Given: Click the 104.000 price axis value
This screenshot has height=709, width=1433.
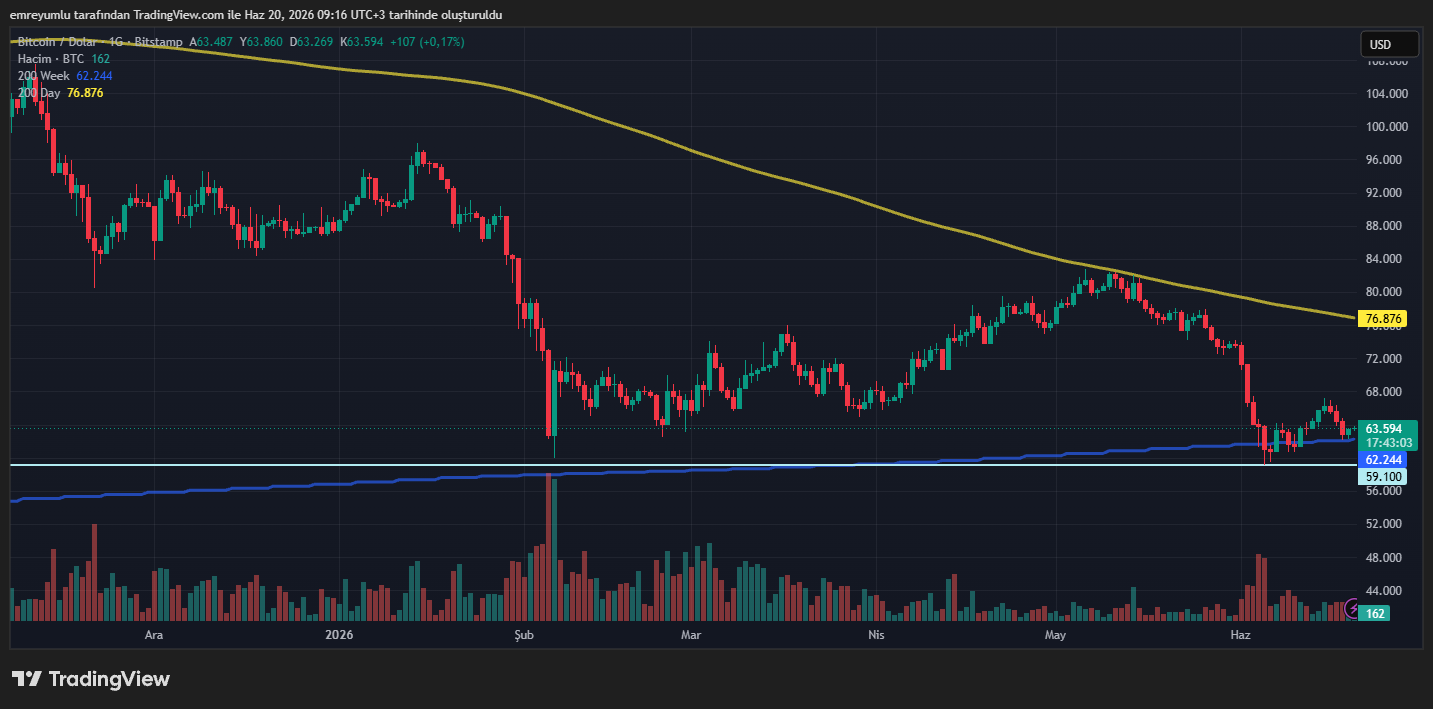Looking at the screenshot, I should [x=1386, y=94].
